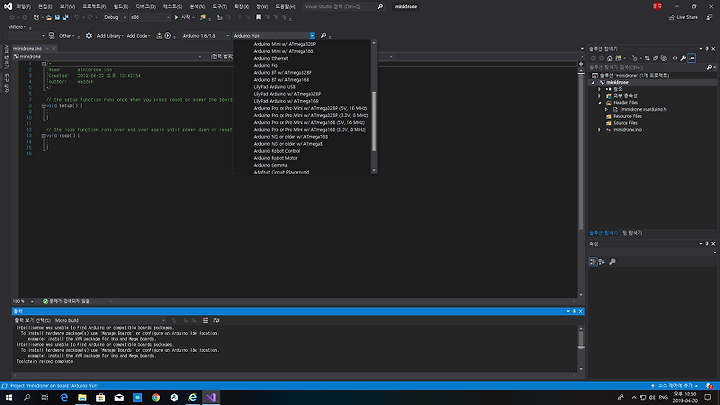
Task: Click the Add to Source Control status bar button
Action: 675,386
